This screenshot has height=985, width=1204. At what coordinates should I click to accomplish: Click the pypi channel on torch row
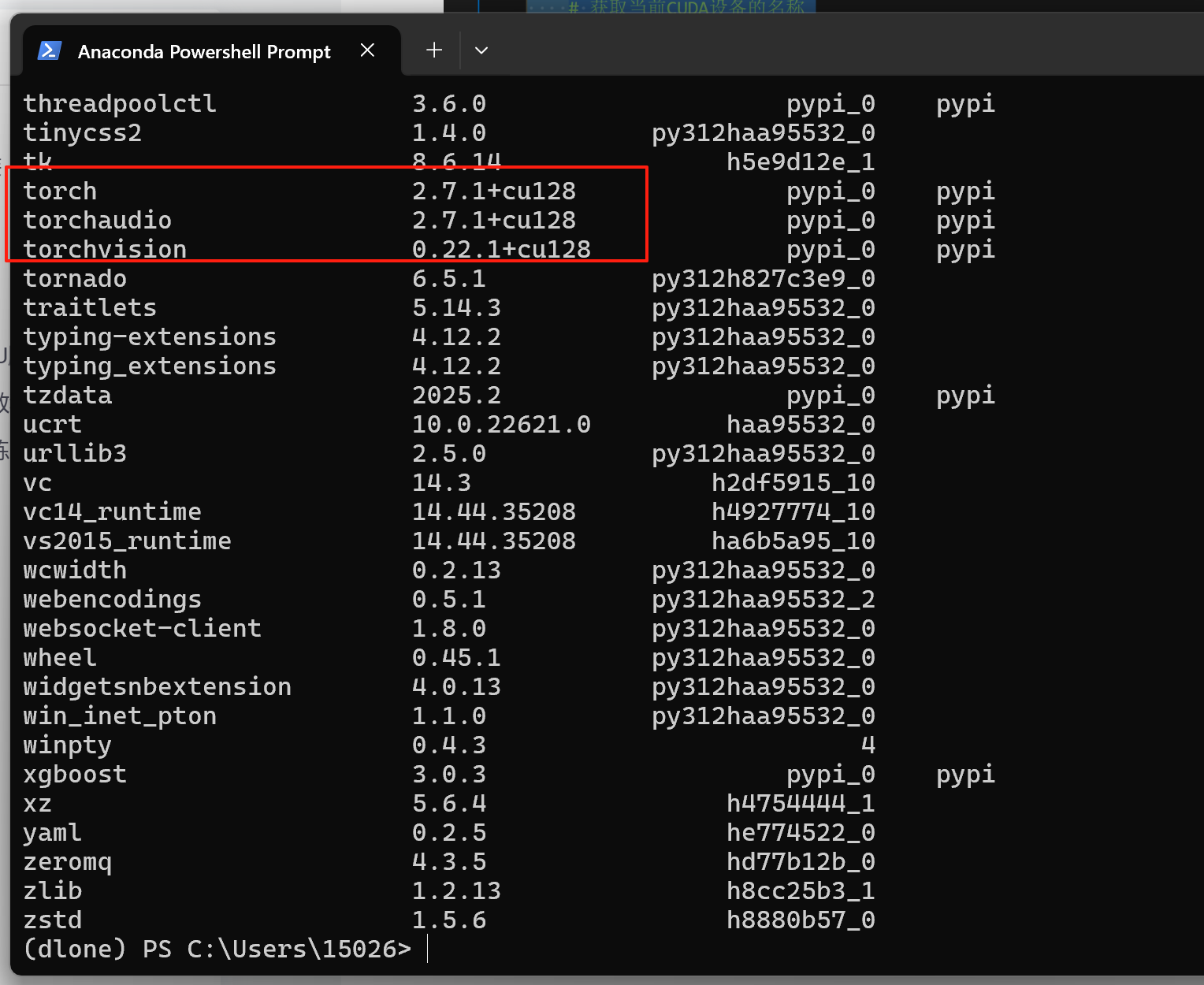pos(966,191)
